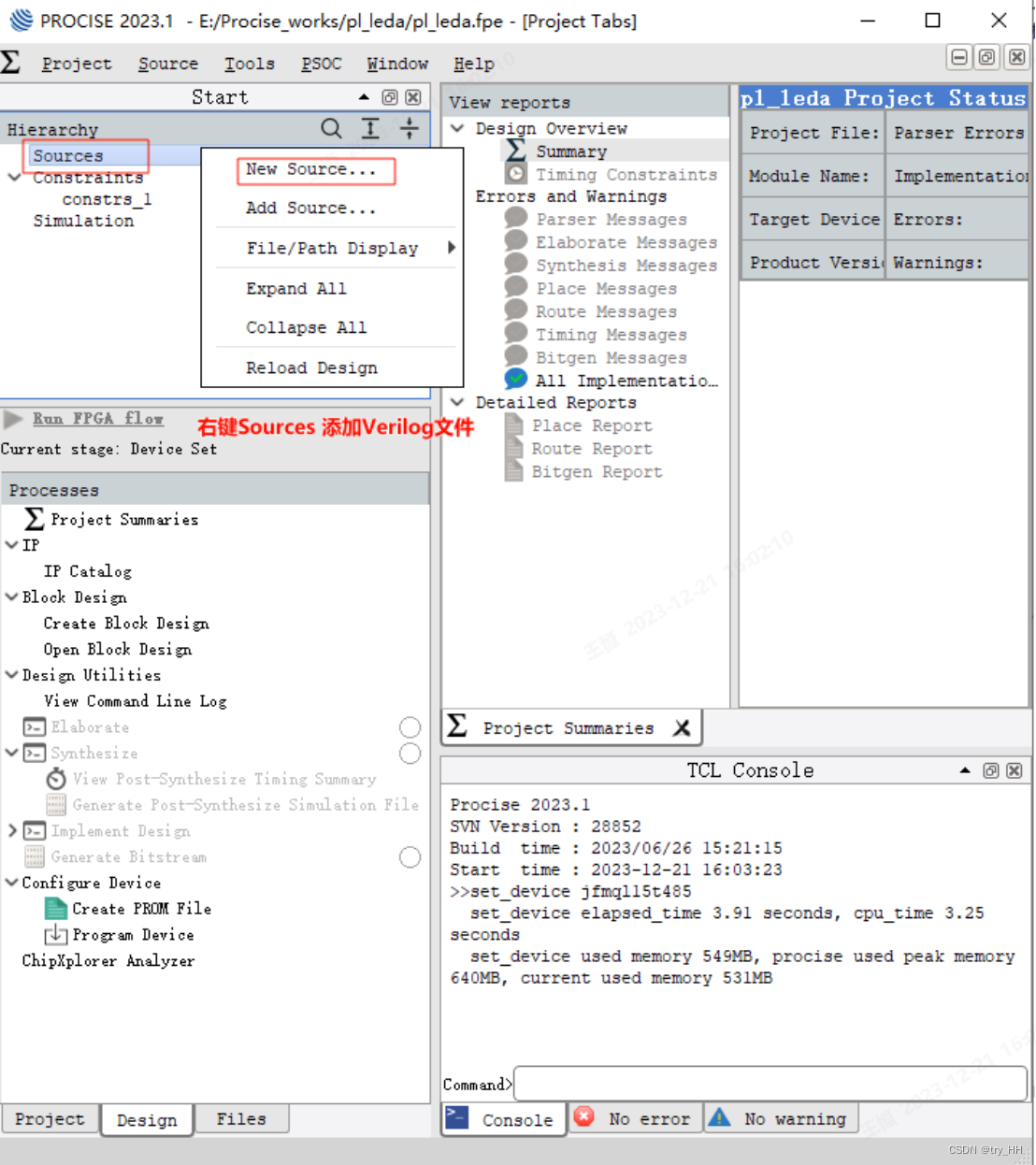Switch to the Design tab
This screenshot has width=1036, height=1165.
click(147, 1119)
